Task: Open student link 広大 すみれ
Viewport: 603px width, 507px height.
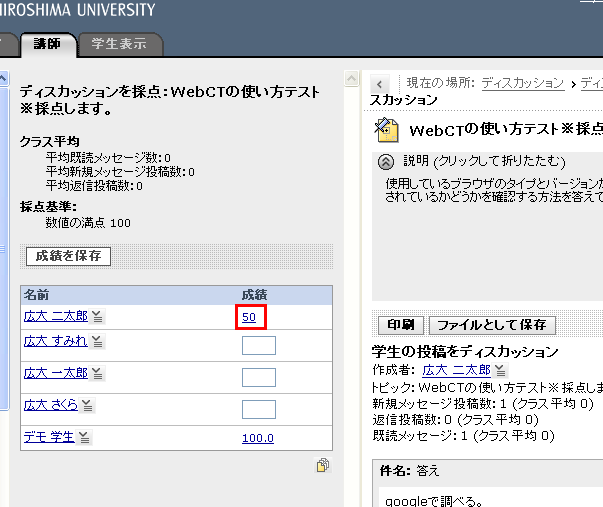Action: [x=56, y=341]
